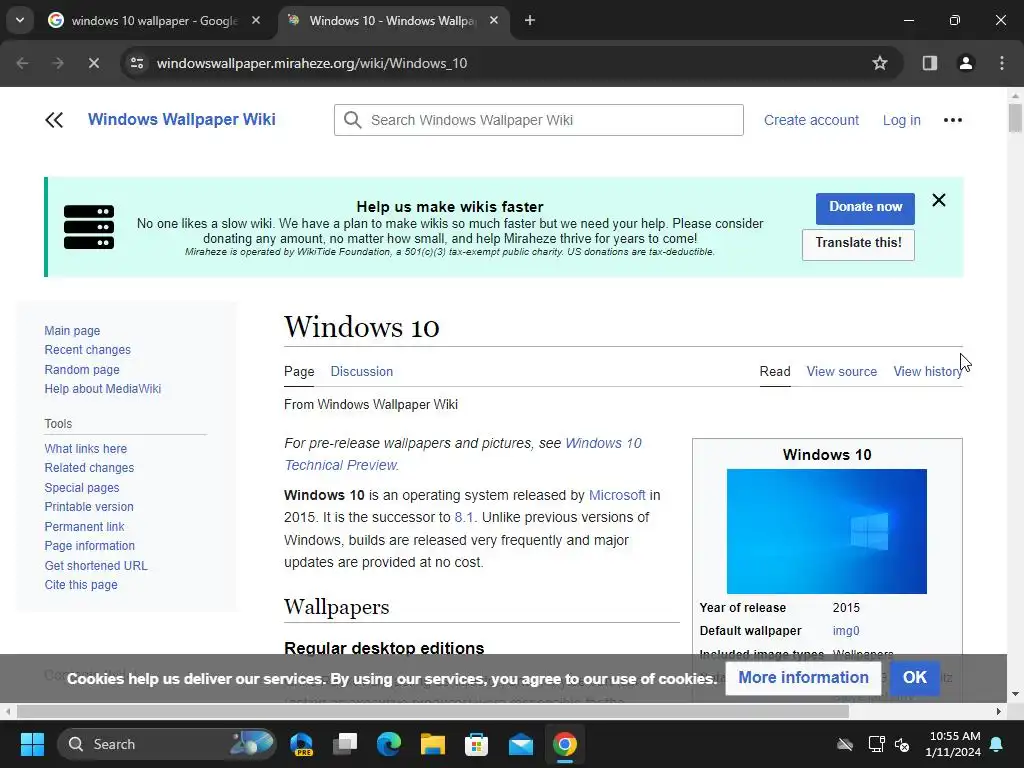Open the tab search dropdown arrow
This screenshot has height=768, width=1024.
(x=20, y=20)
